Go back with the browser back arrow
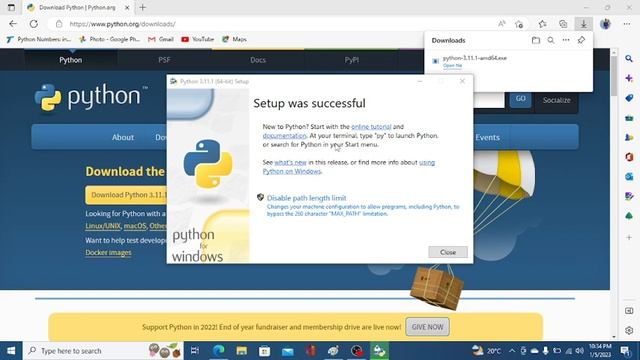The height and width of the screenshot is (360, 640). [x=13, y=24]
